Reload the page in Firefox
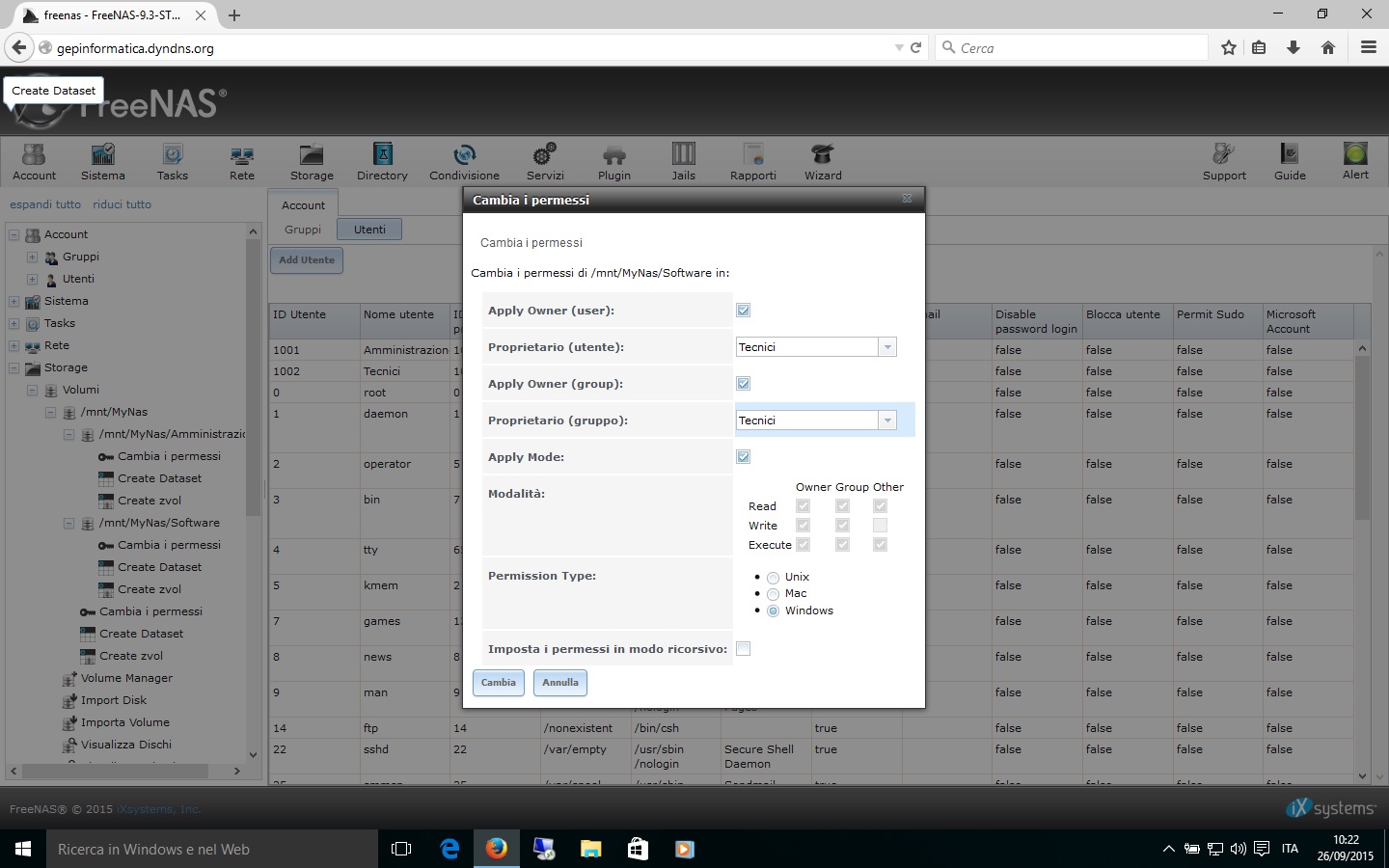Image resolution: width=1389 pixels, height=868 pixels. [x=915, y=47]
